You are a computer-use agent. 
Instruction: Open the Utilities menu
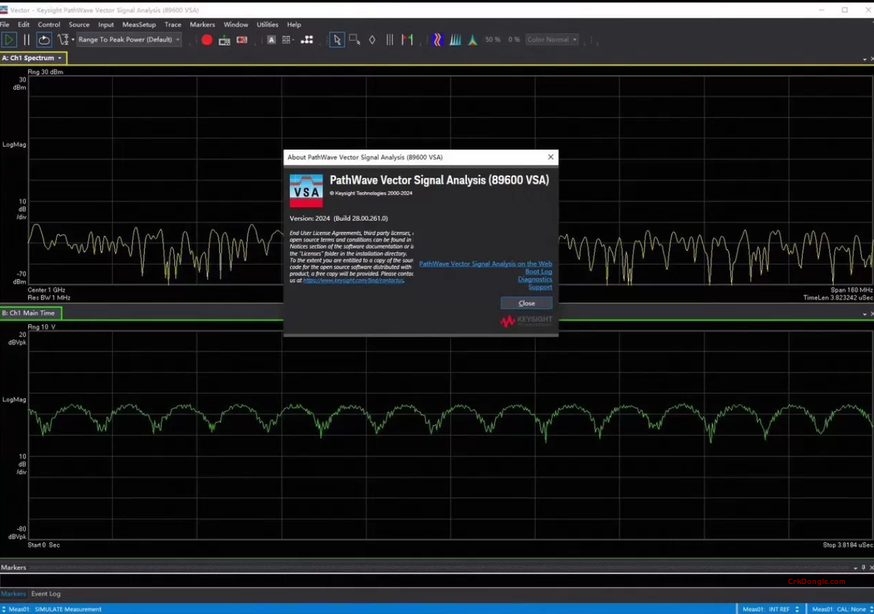click(268, 25)
